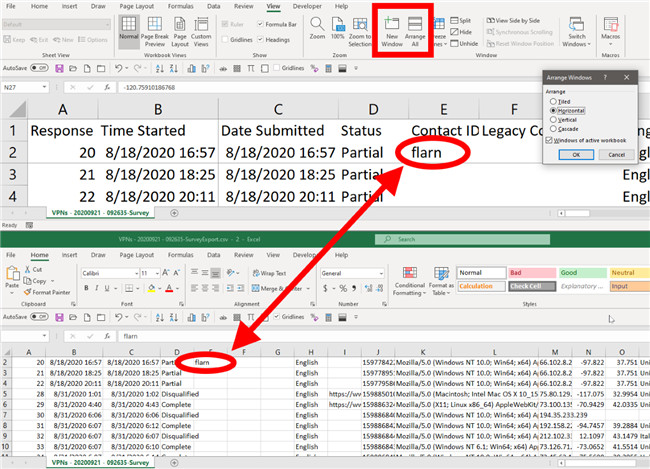Click Format Painter in bottom window
The image size is (650, 469).
pos(47,292)
